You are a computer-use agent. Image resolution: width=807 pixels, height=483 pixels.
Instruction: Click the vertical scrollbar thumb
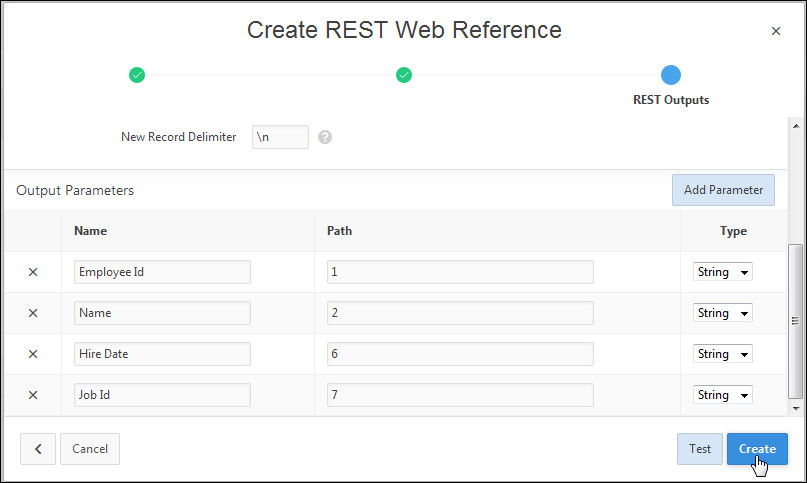pyautogui.click(x=795, y=320)
